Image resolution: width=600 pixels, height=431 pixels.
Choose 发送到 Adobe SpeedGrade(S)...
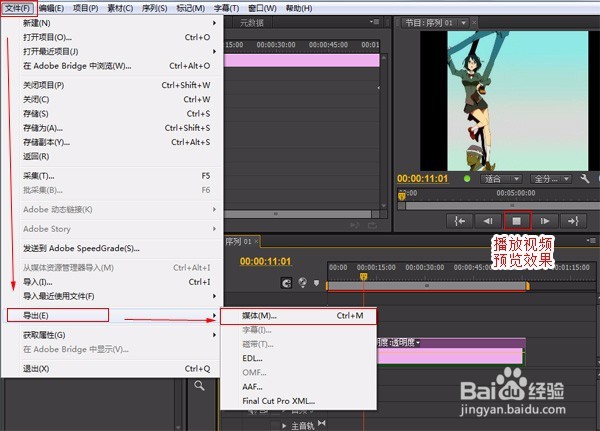(112, 248)
